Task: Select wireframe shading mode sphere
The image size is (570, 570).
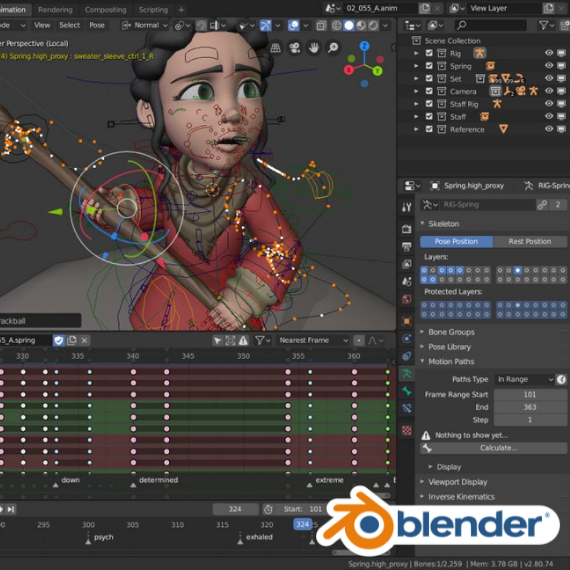Action: click(x=337, y=25)
